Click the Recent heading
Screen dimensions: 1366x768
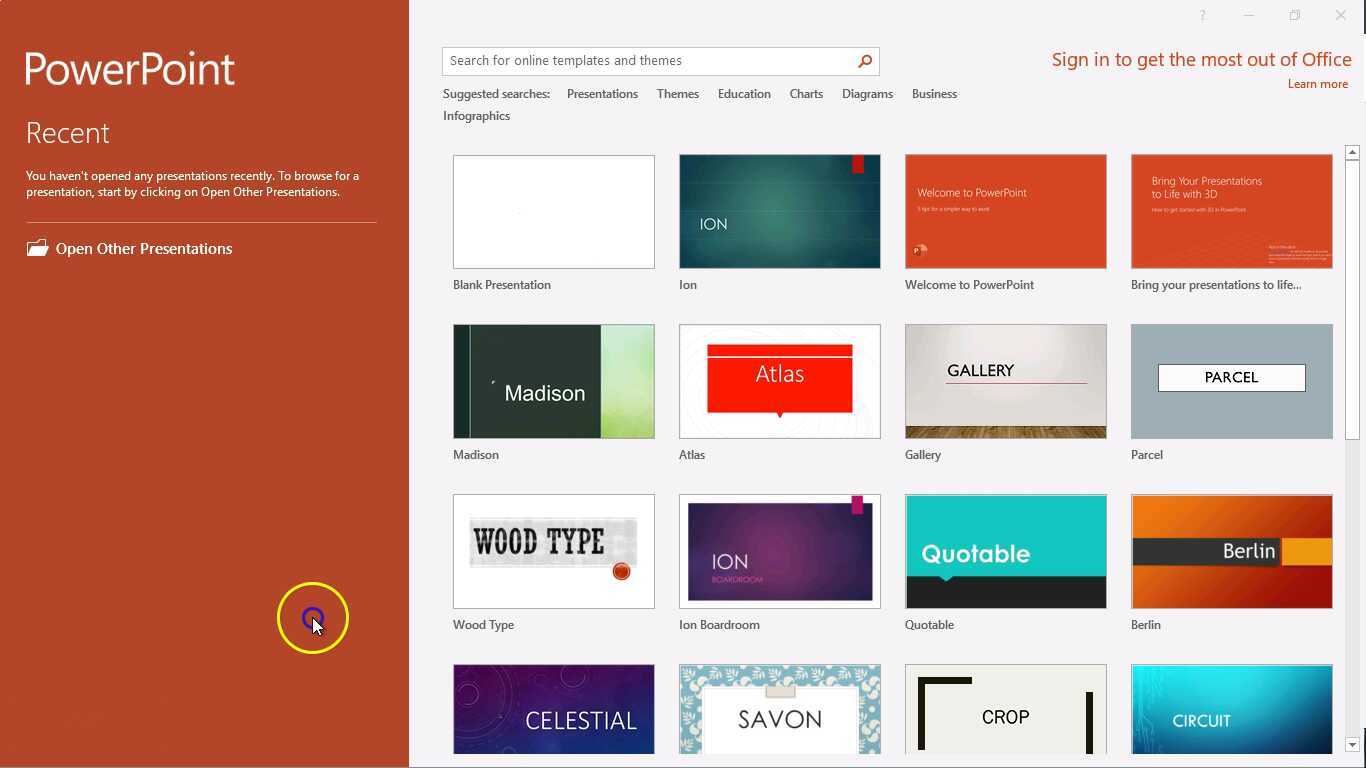[x=68, y=133]
